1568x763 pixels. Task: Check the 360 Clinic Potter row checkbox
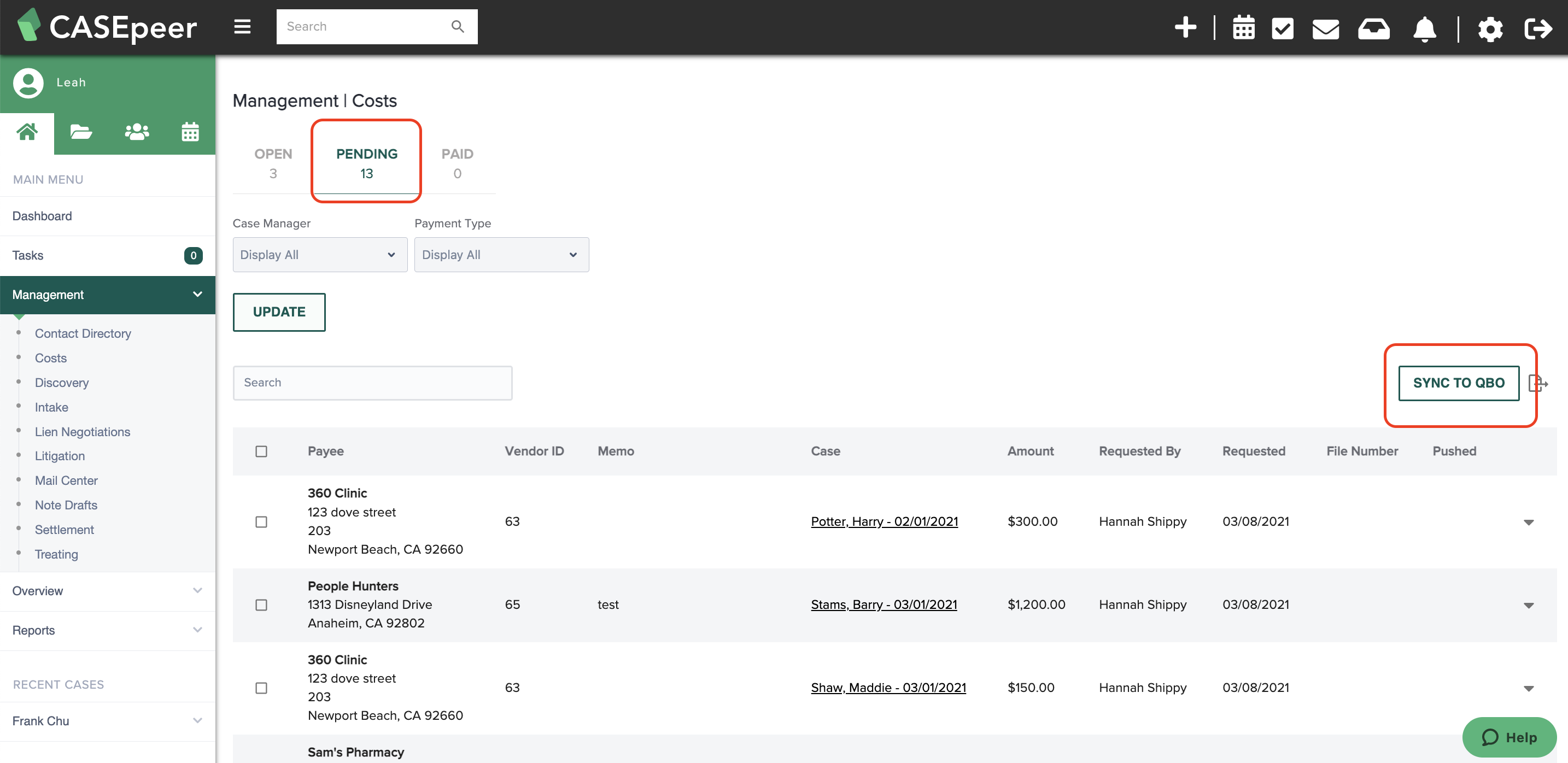262,521
